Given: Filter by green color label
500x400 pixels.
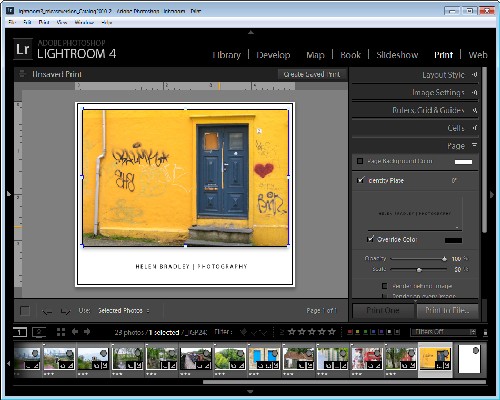Looking at the screenshot, I should coord(366,332).
